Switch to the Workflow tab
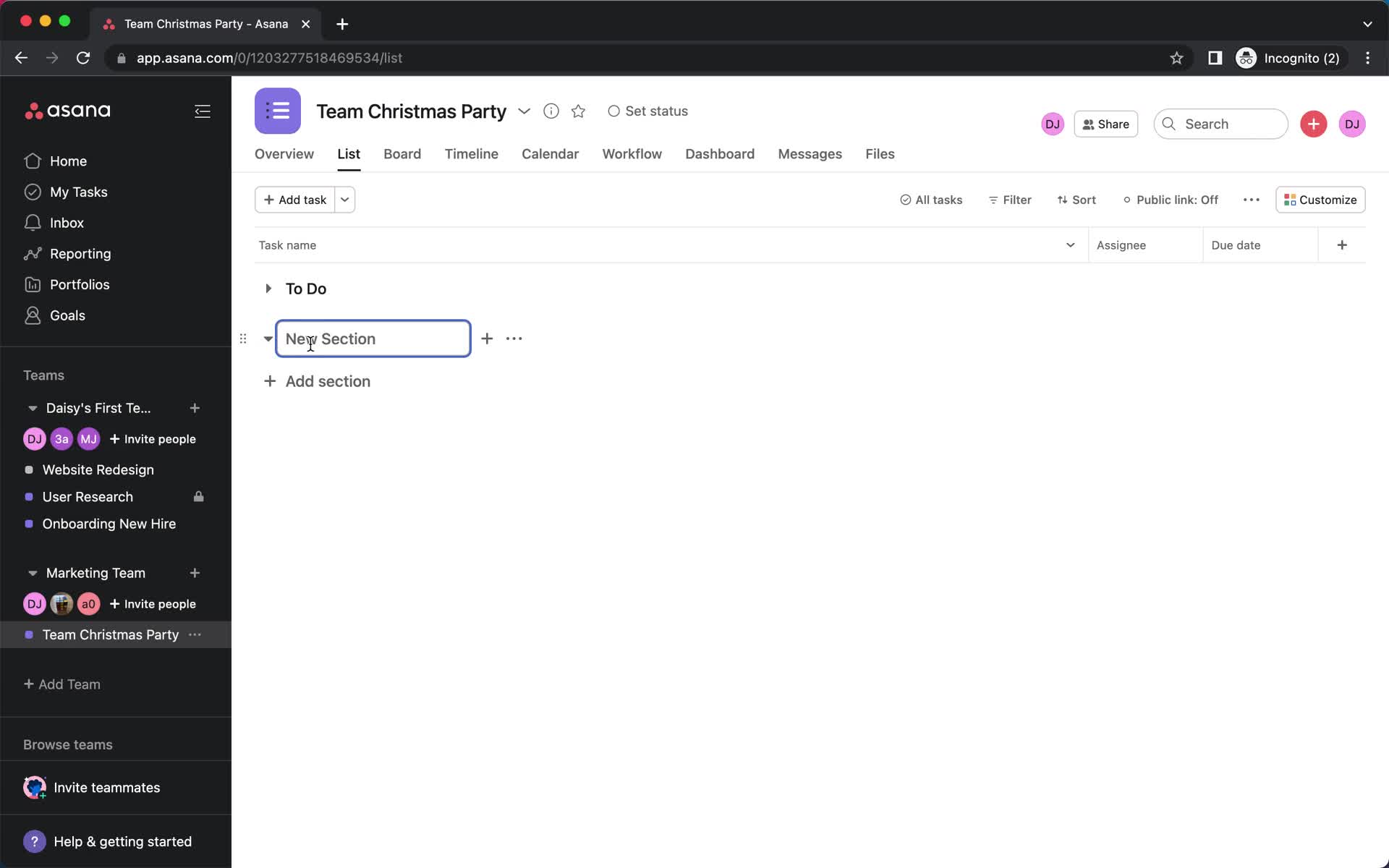 pyautogui.click(x=631, y=154)
